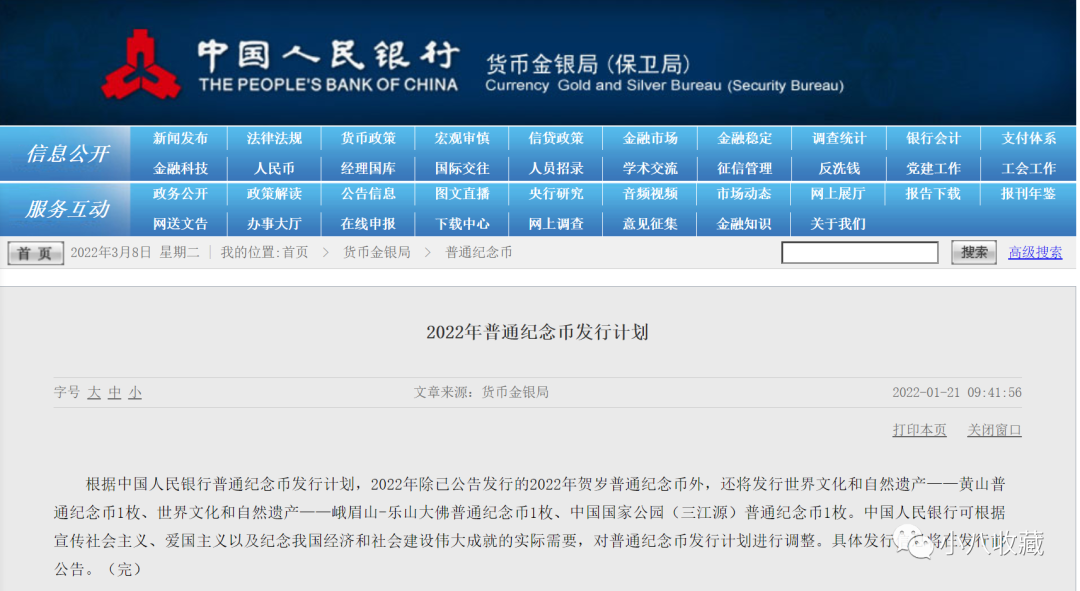This screenshot has height=591, width=1080.
Task: Open 调查统计 menu item
Action: click(x=839, y=138)
